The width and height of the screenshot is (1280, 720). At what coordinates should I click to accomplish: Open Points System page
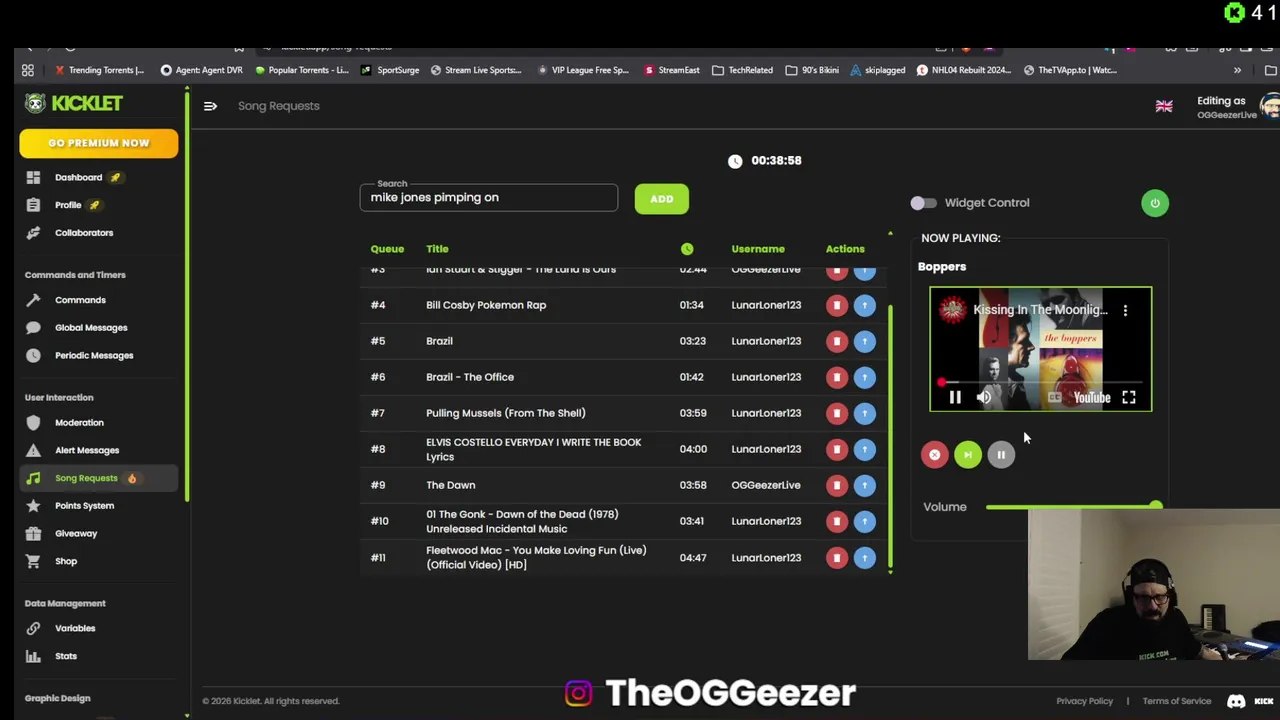[84, 506]
